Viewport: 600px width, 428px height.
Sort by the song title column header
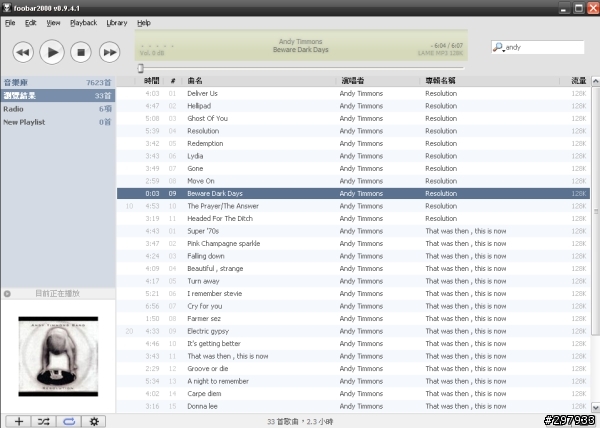point(259,81)
